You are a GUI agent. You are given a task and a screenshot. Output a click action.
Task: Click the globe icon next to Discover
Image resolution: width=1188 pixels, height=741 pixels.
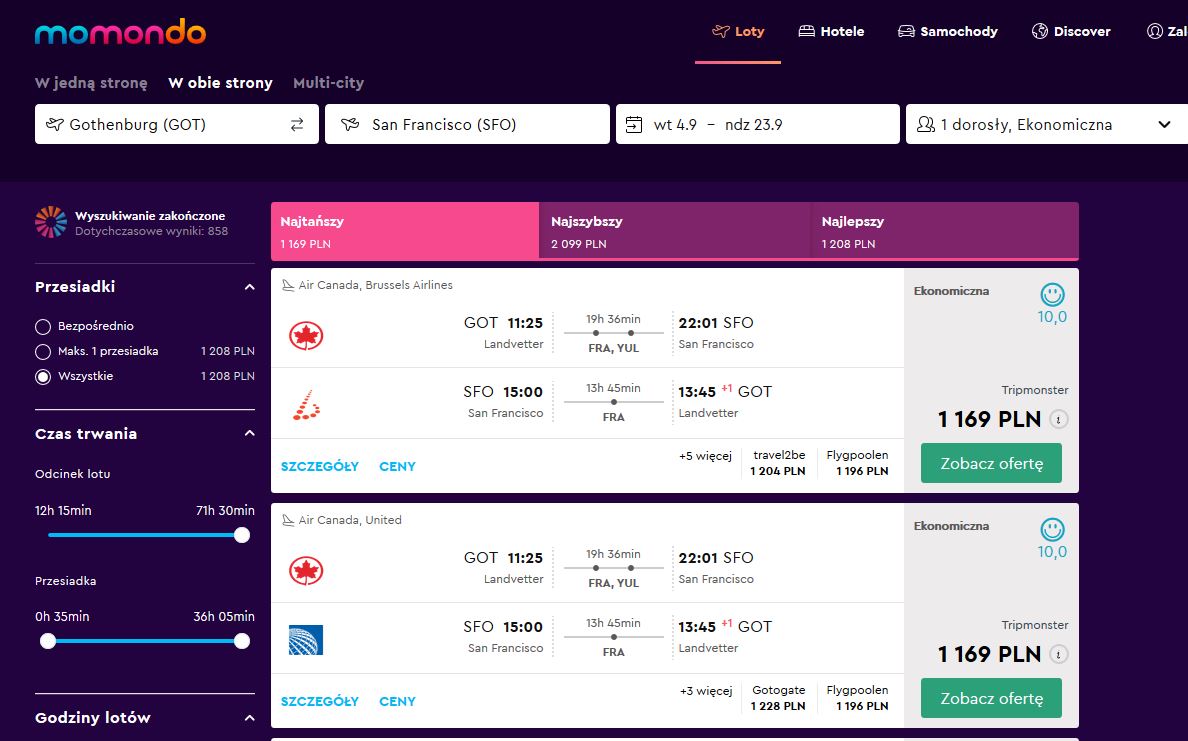coord(1040,31)
